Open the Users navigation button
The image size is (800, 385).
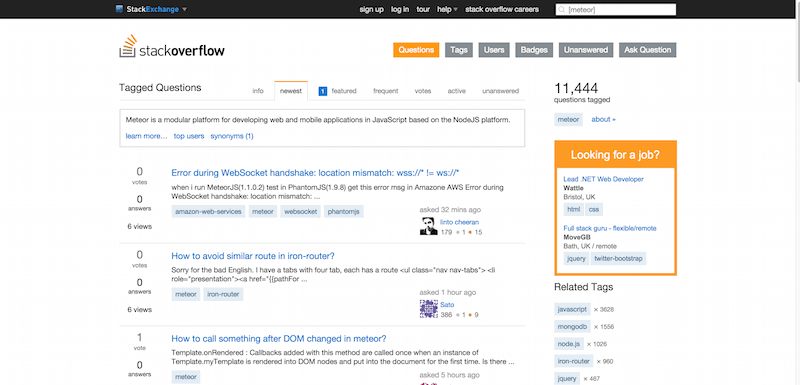(494, 50)
